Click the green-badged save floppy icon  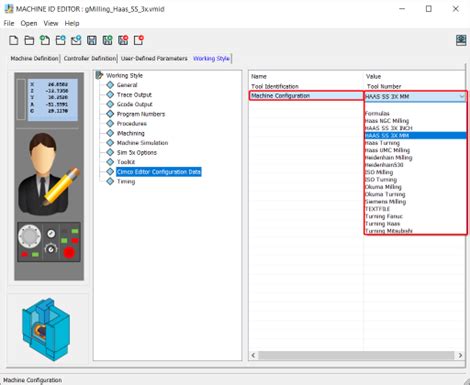click(x=107, y=40)
